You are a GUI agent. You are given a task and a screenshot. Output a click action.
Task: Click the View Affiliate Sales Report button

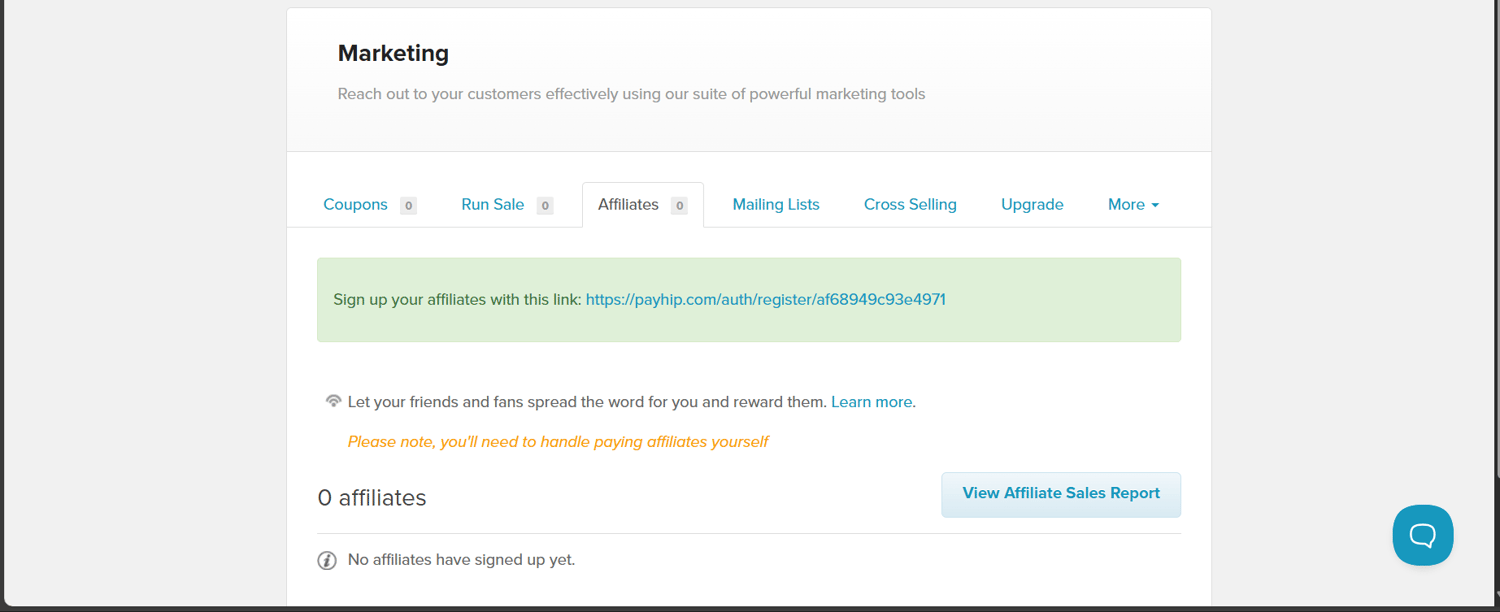point(1061,494)
